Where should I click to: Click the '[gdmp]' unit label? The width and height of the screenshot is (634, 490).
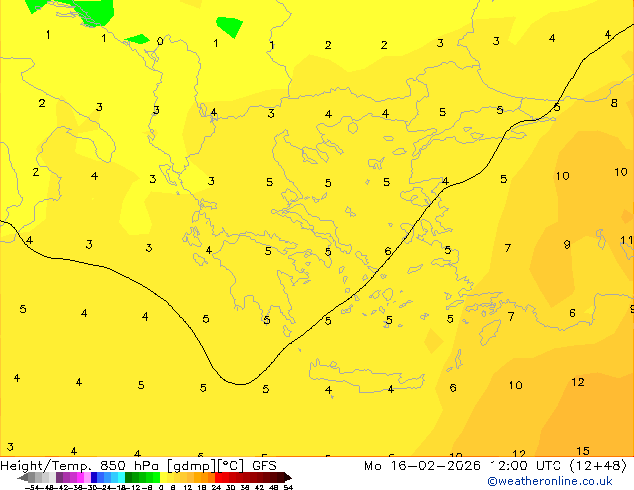190,466
